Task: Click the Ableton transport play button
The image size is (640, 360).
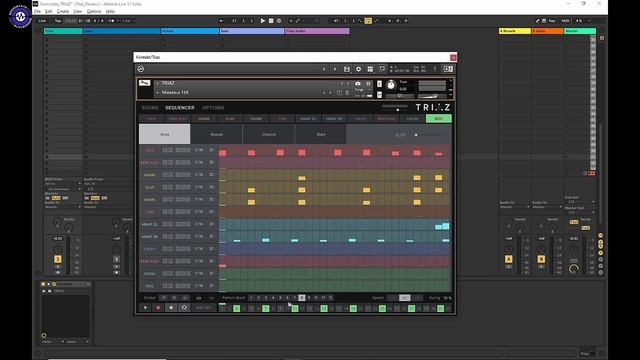Action: tap(263, 20)
